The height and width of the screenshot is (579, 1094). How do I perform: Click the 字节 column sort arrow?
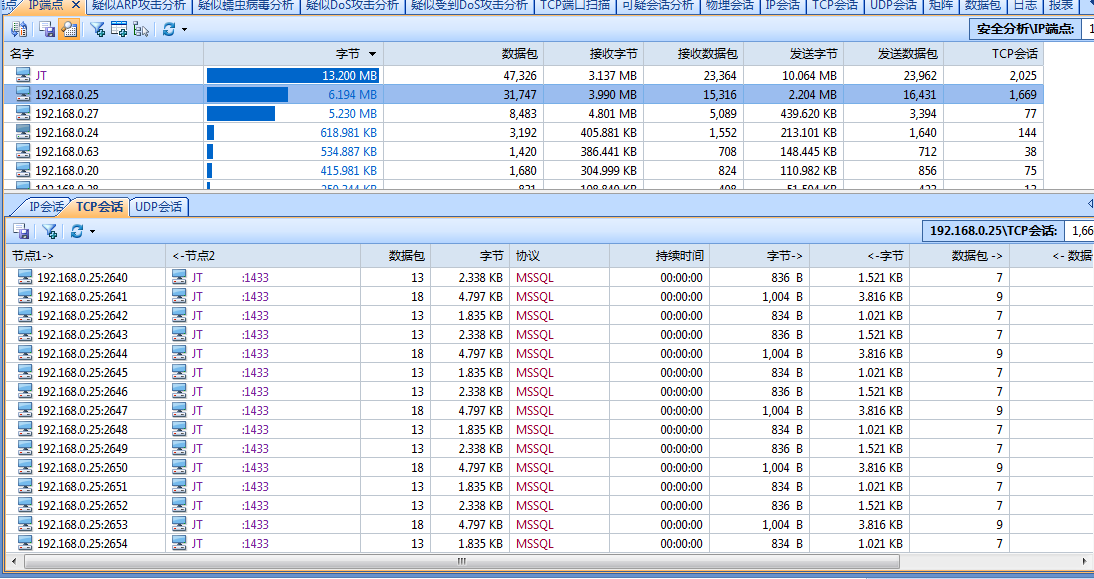[373, 54]
